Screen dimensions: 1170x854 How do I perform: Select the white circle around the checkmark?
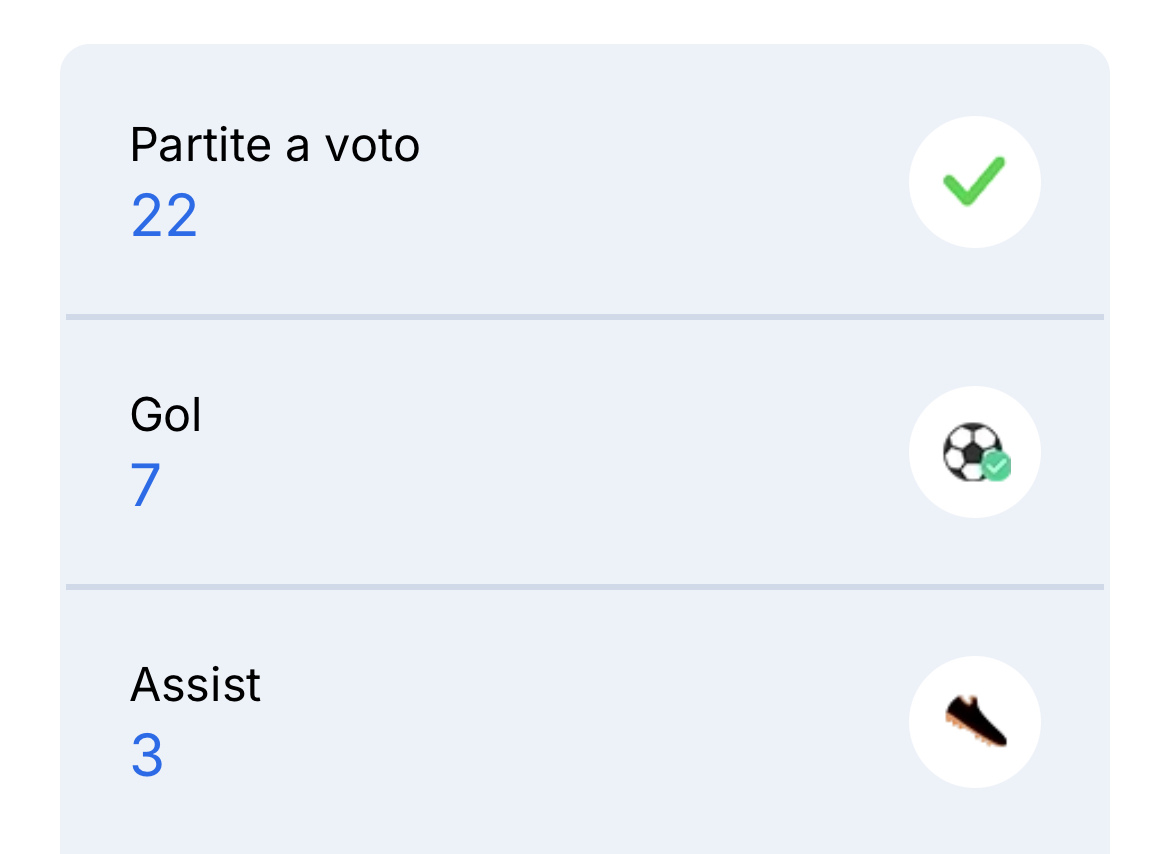(975, 182)
